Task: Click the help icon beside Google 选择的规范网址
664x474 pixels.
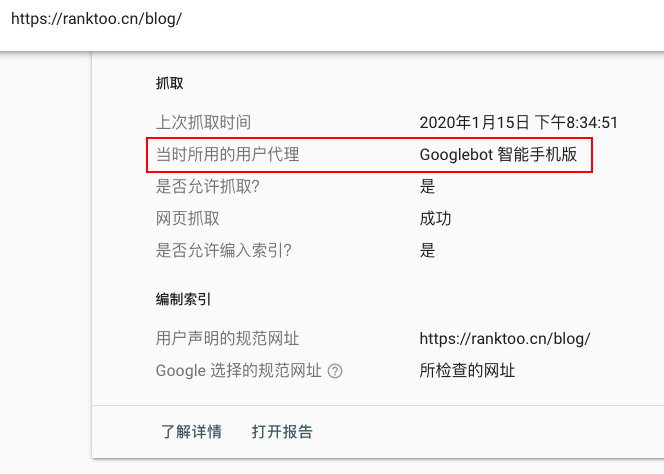Action: [x=335, y=371]
